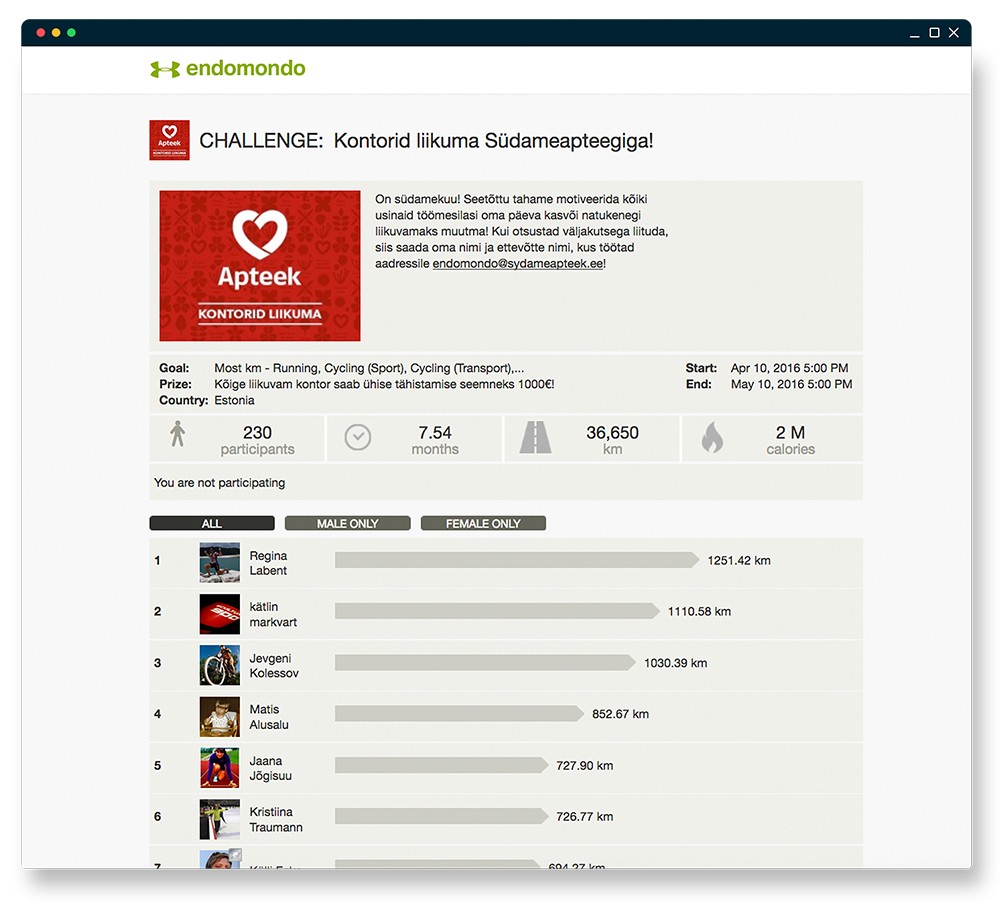Open Matis Alusalu's avatar

click(220, 717)
